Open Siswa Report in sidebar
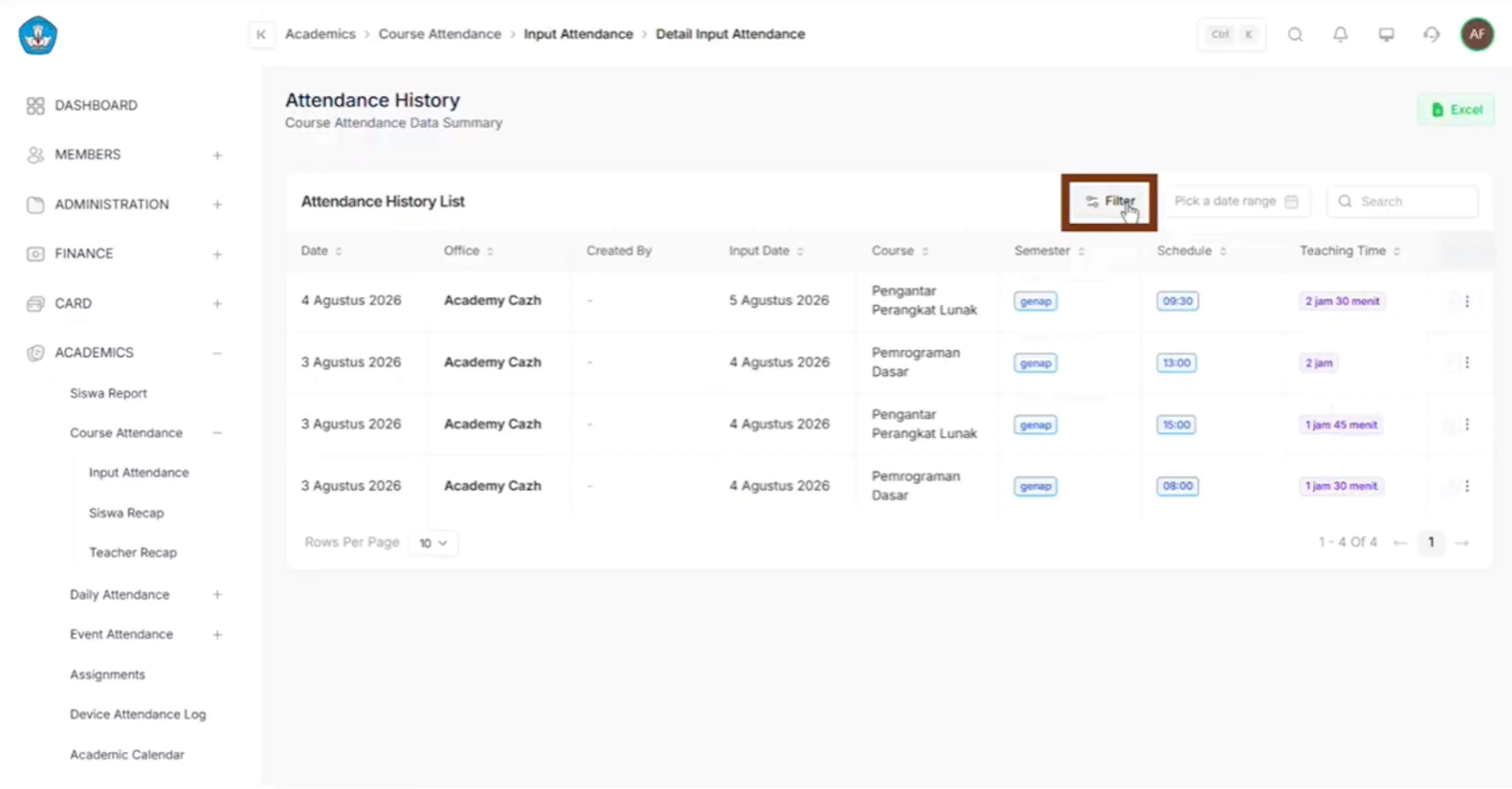 coord(109,394)
